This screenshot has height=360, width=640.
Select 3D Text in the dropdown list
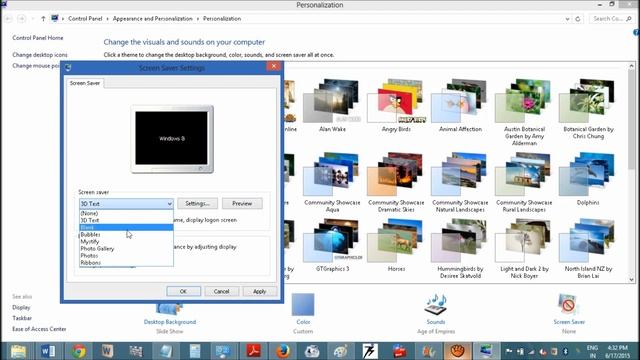[x=126, y=220]
